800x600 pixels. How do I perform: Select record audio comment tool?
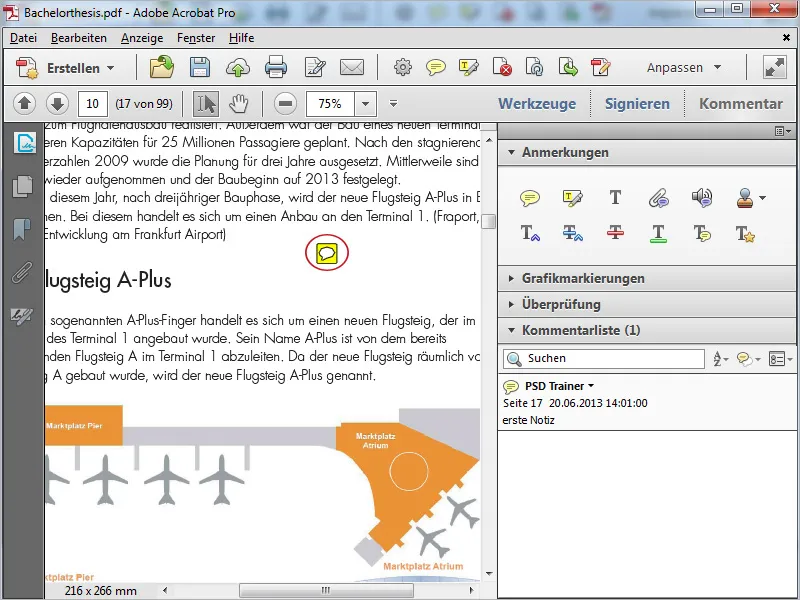coord(702,197)
